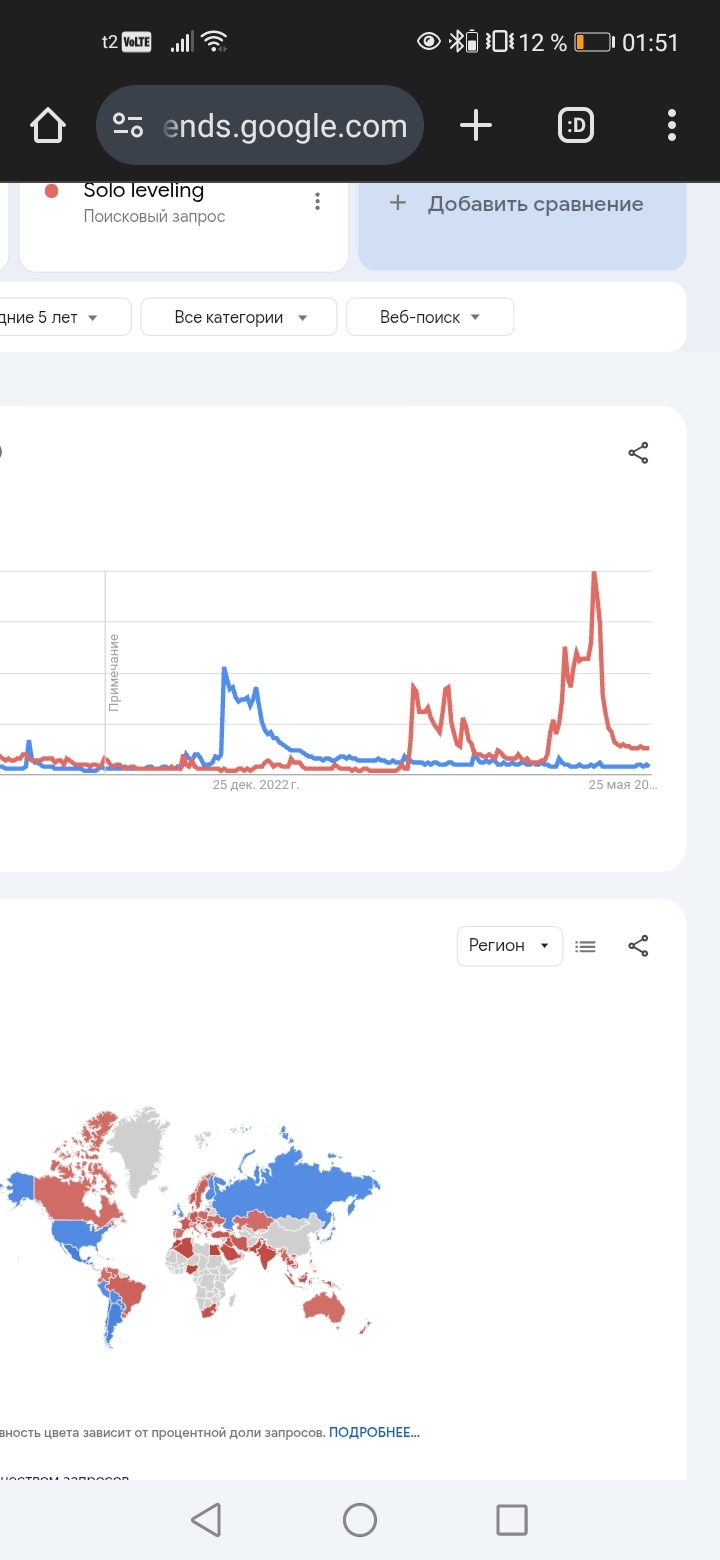
Task: Click the Solo leveling red color dot
Action: click(52, 191)
